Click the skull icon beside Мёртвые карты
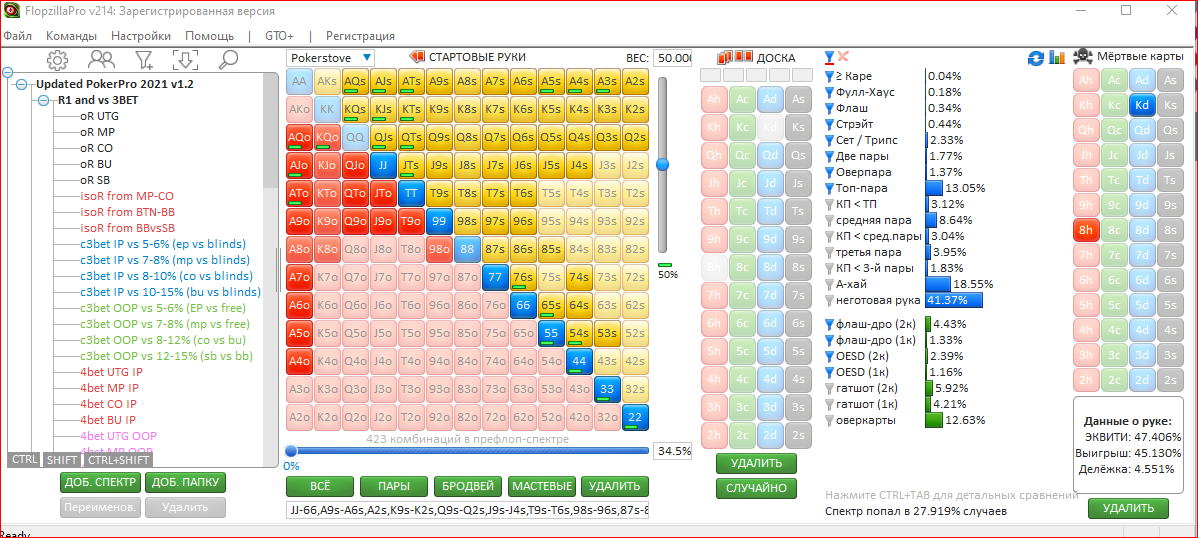The image size is (1198, 538). click(1082, 57)
